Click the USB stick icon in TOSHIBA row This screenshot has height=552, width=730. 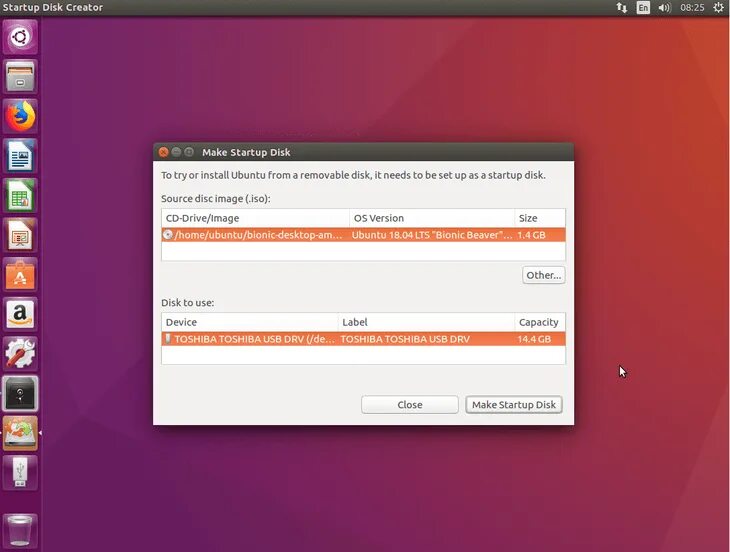click(168, 339)
